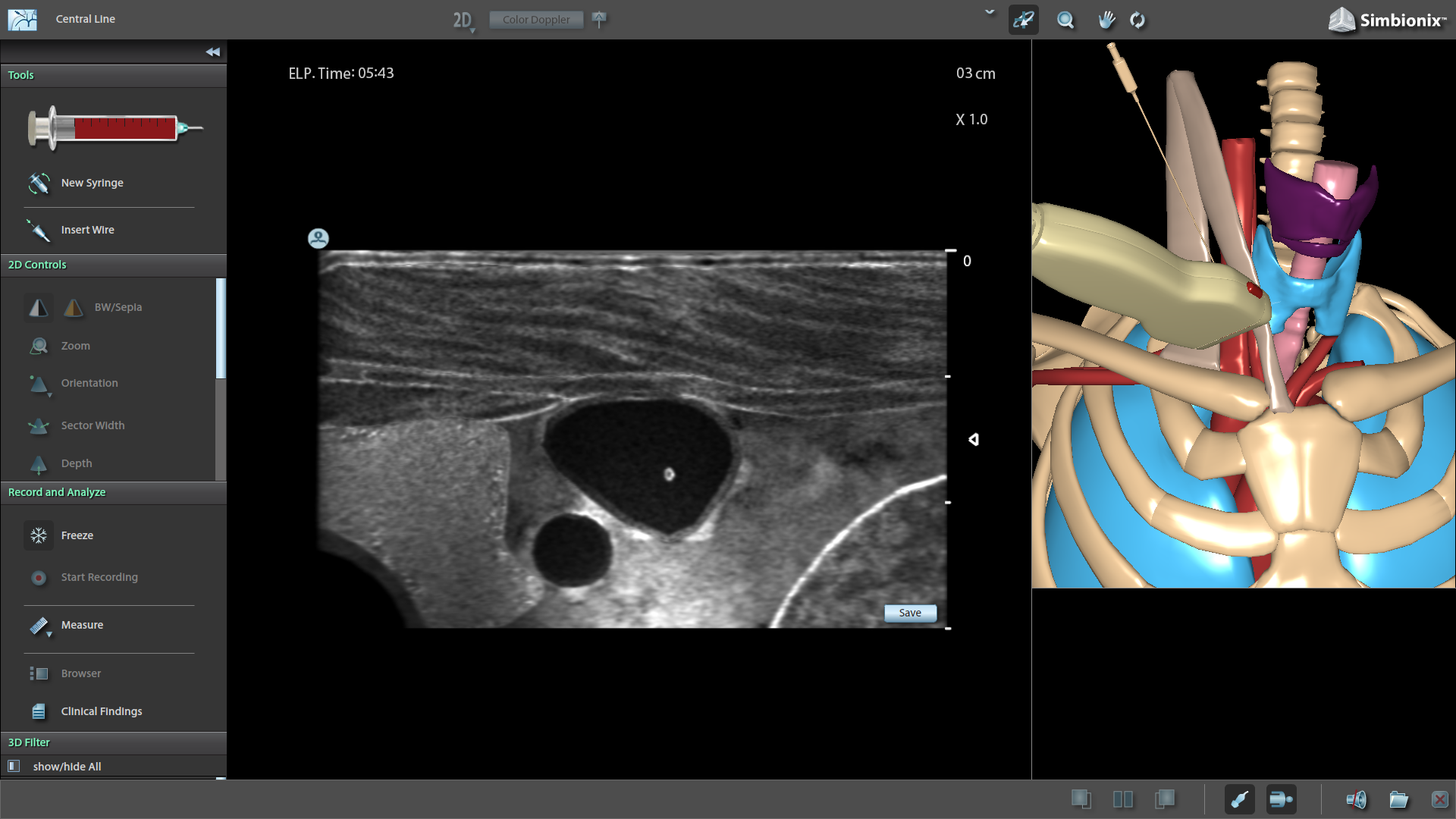Screen dimensions: 1456x819
Task: Click the New Syringe tool icon
Action: pyautogui.click(x=39, y=183)
